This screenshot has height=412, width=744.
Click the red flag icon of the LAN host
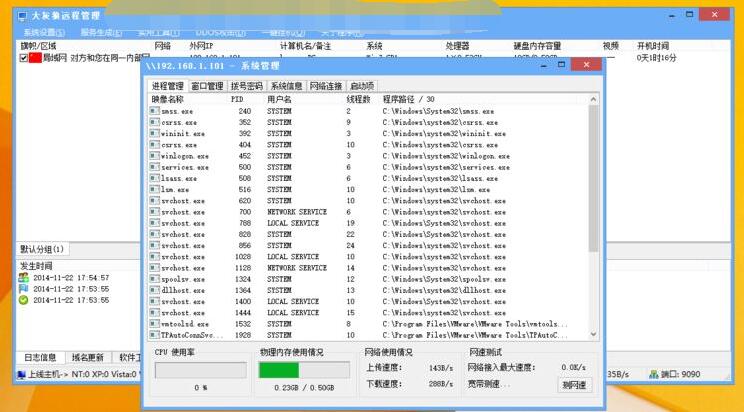coord(35,58)
